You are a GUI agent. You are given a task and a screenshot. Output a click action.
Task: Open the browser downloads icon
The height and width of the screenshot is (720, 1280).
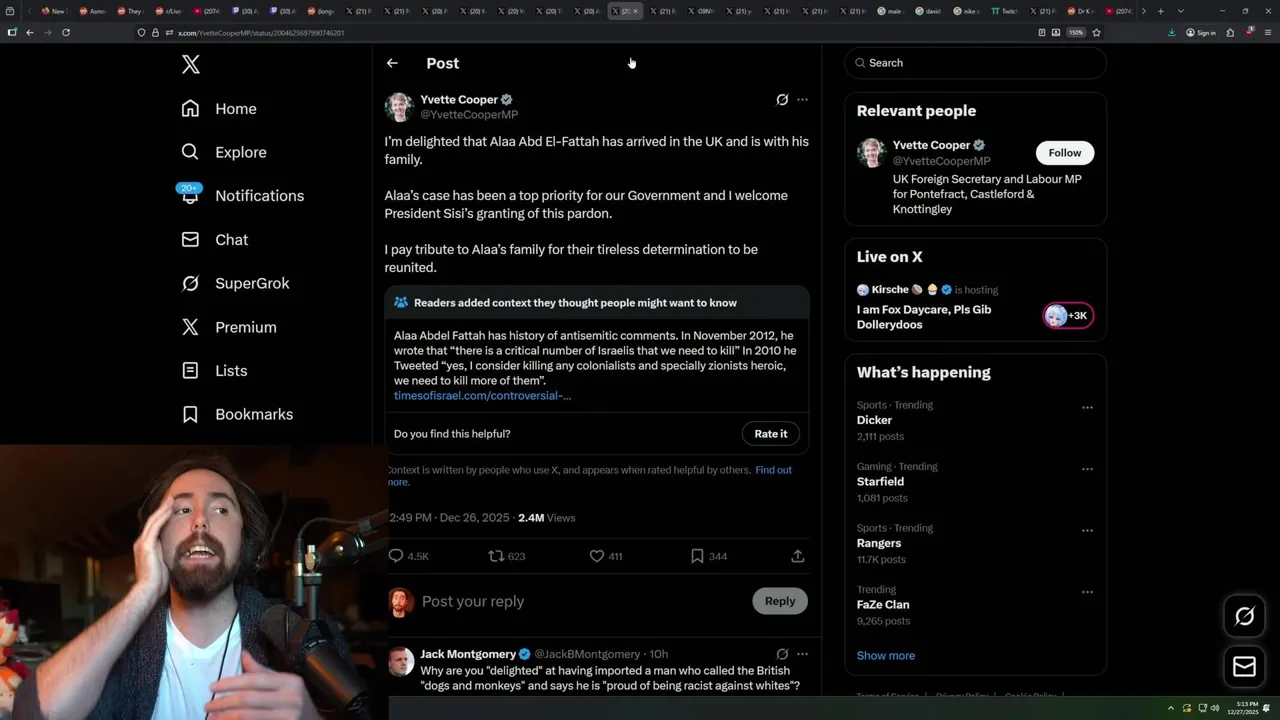(1172, 32)
